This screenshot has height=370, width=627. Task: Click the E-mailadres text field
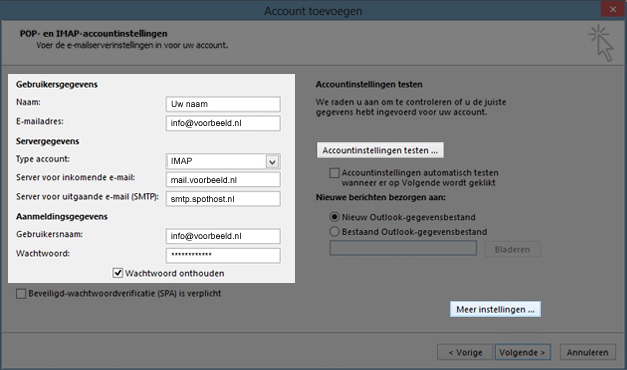(223, 123)
